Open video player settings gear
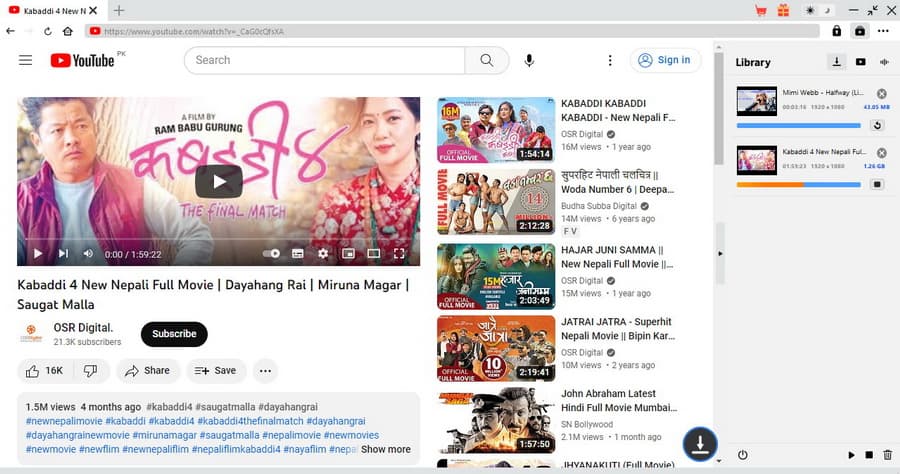The height and width of the screenshot is (474, 900). coord(322,254)
